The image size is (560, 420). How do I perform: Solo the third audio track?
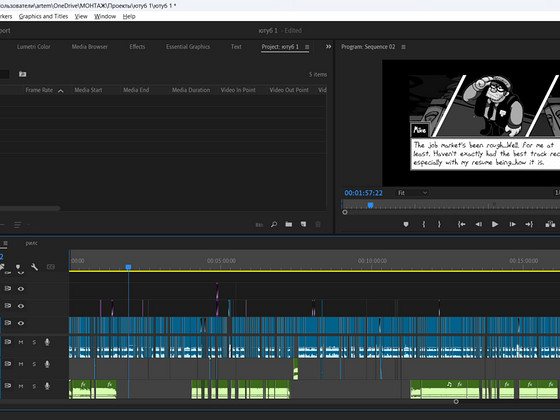coord(34,386)
